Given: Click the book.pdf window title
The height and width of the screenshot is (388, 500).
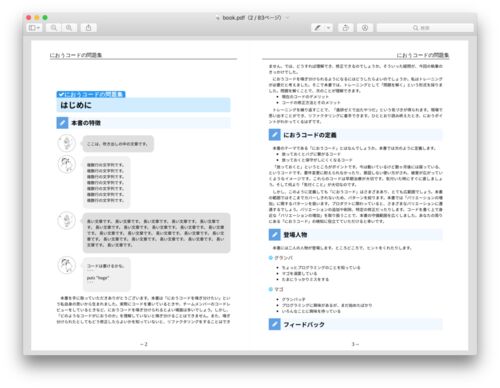Looking at the screenshot, I should click(x=252, y=18).
